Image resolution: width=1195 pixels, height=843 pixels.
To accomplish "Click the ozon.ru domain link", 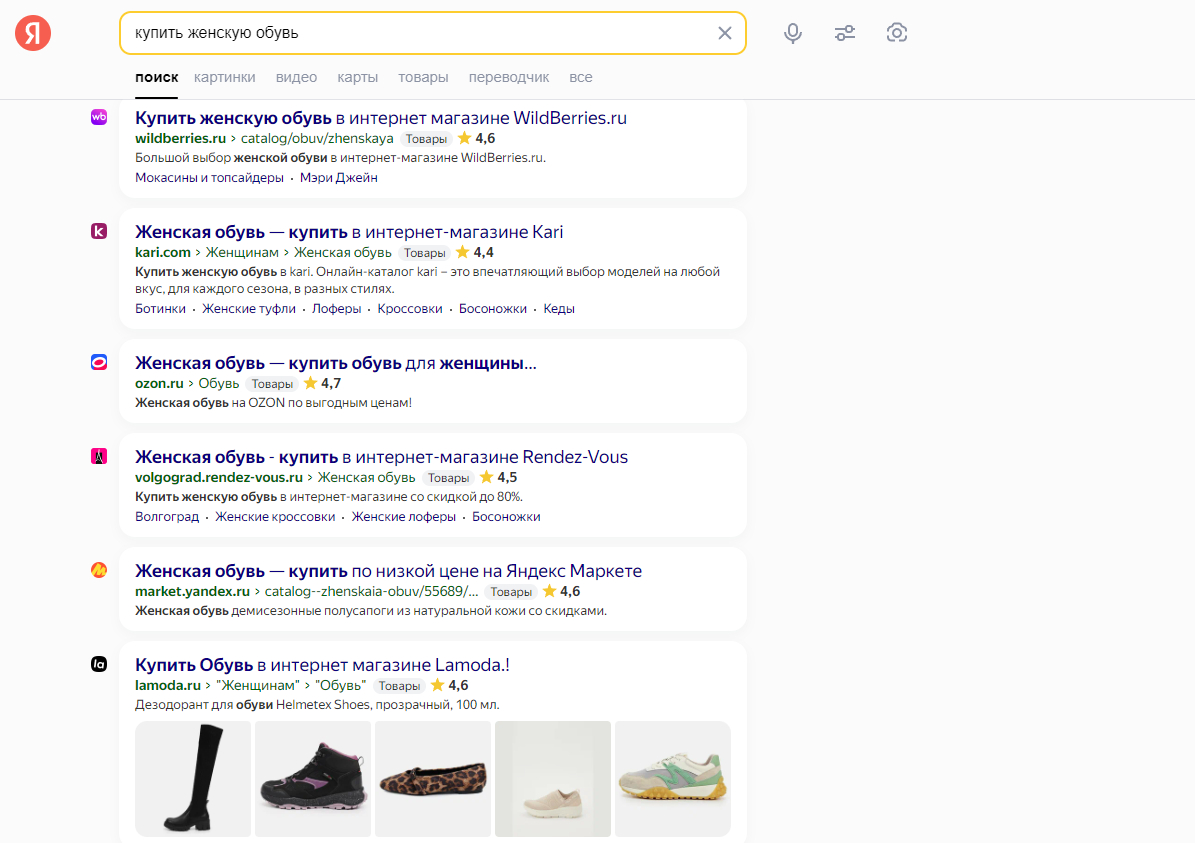I will pyautogui.click(x=159, y=383).
